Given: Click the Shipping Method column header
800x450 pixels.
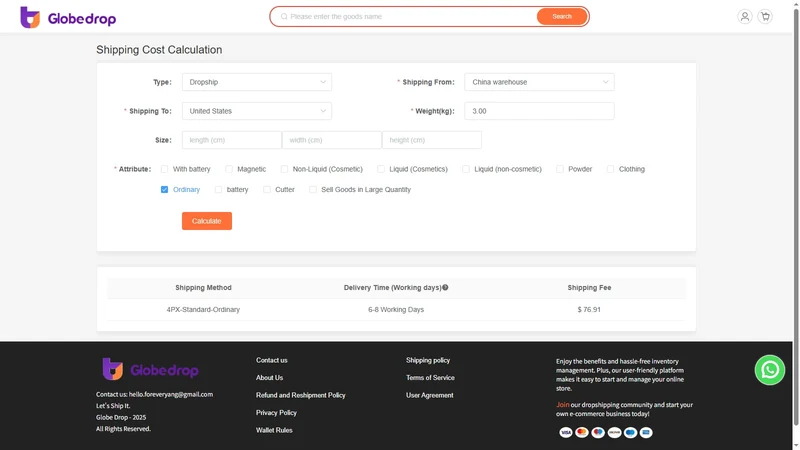Looking at the screenshot, I should [203, 288].
